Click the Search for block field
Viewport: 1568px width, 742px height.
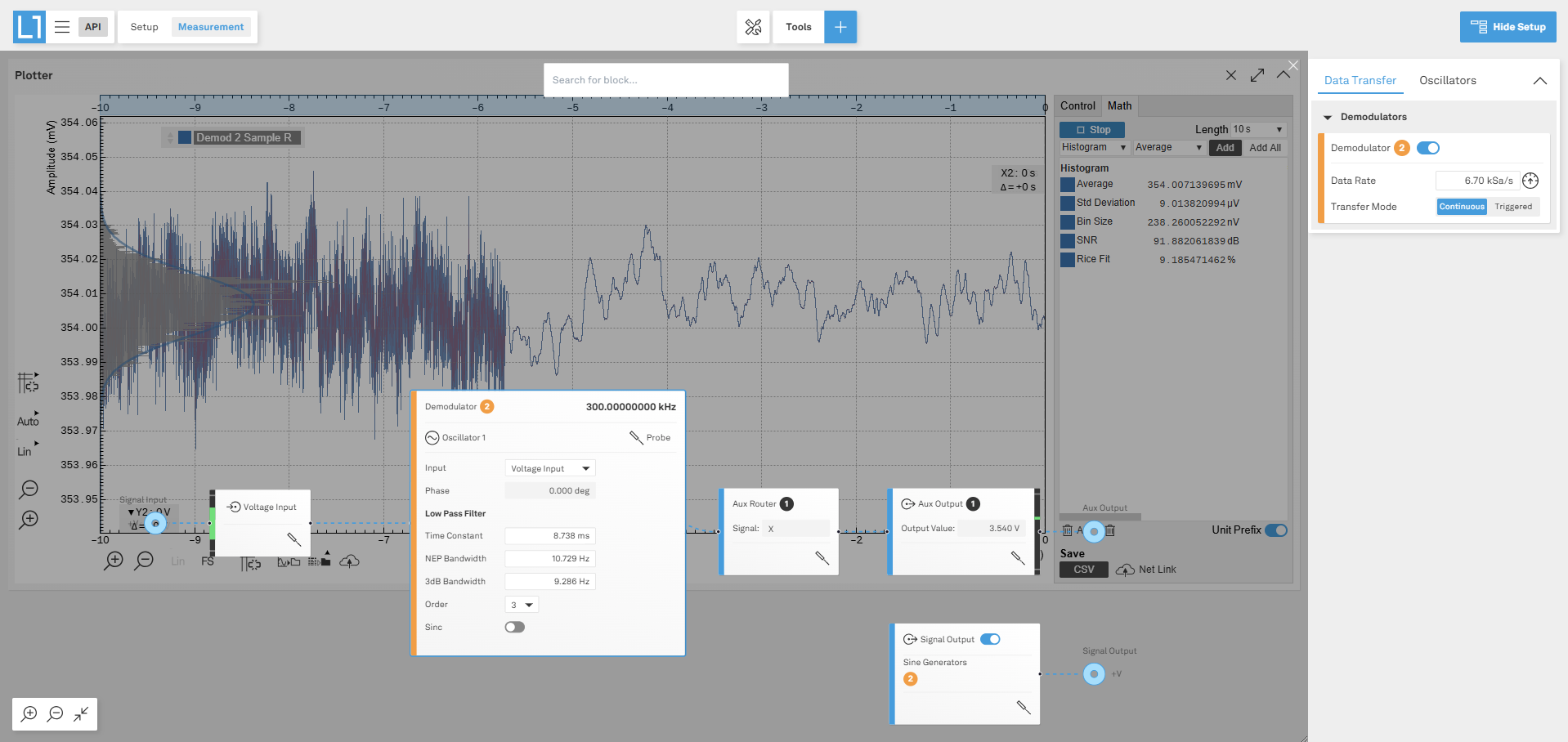click(x=666, y=80)
